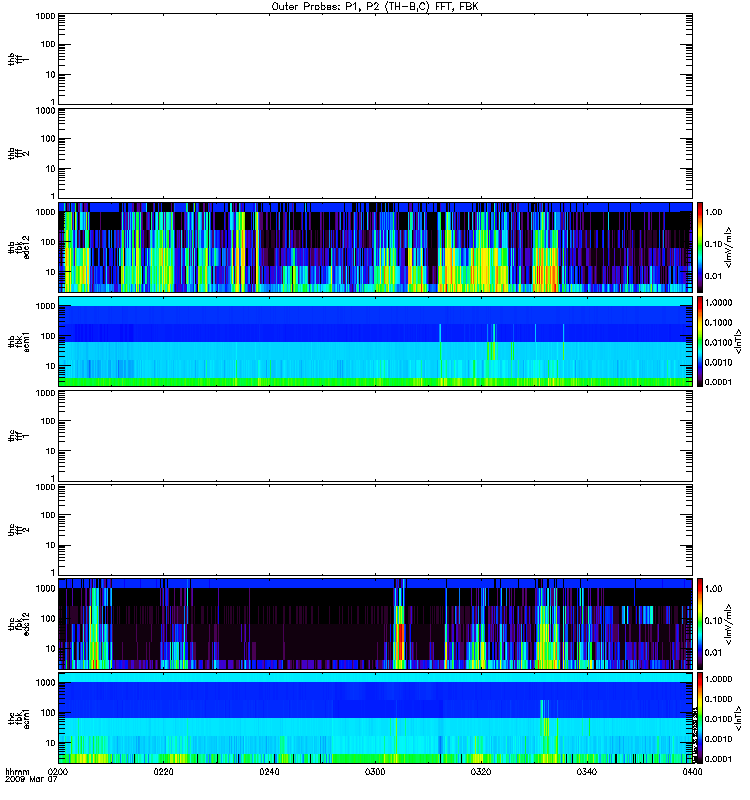Click the 0200 time axis label
750x800 pixels.
pyautogui.click(x=58, y=772)
